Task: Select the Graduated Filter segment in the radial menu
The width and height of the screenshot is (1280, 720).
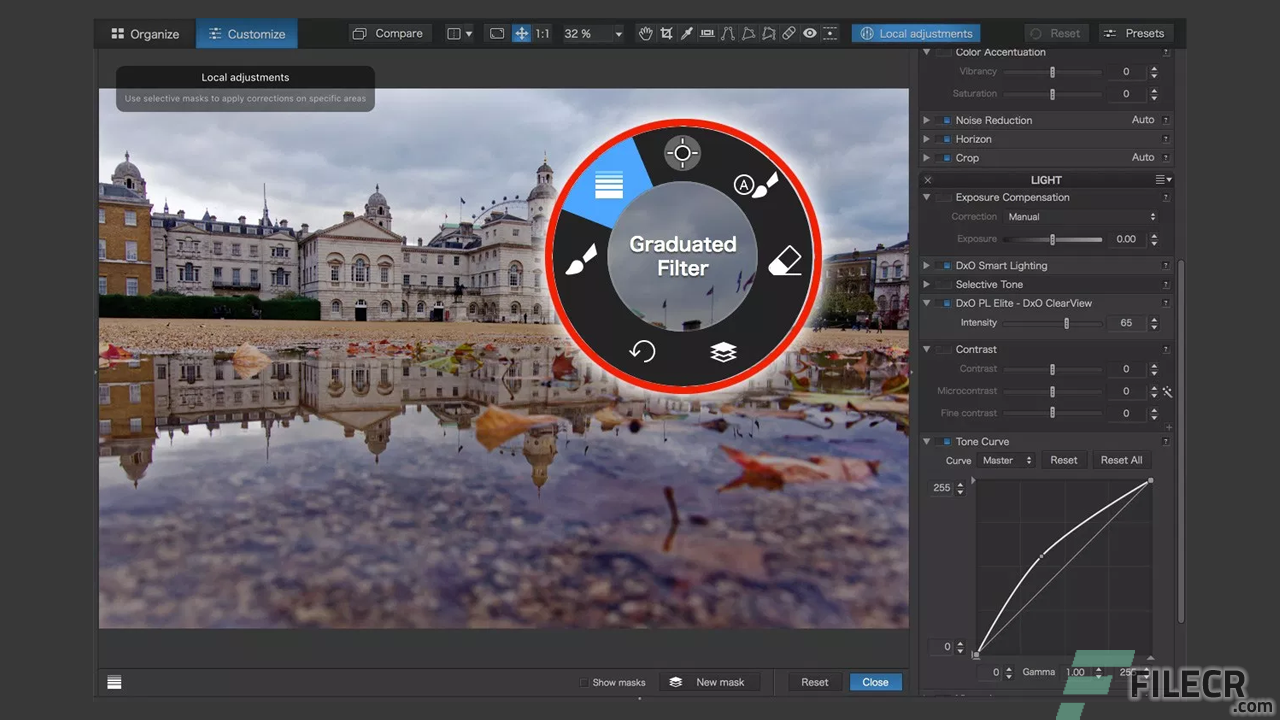Action: (x=609, y=184)
